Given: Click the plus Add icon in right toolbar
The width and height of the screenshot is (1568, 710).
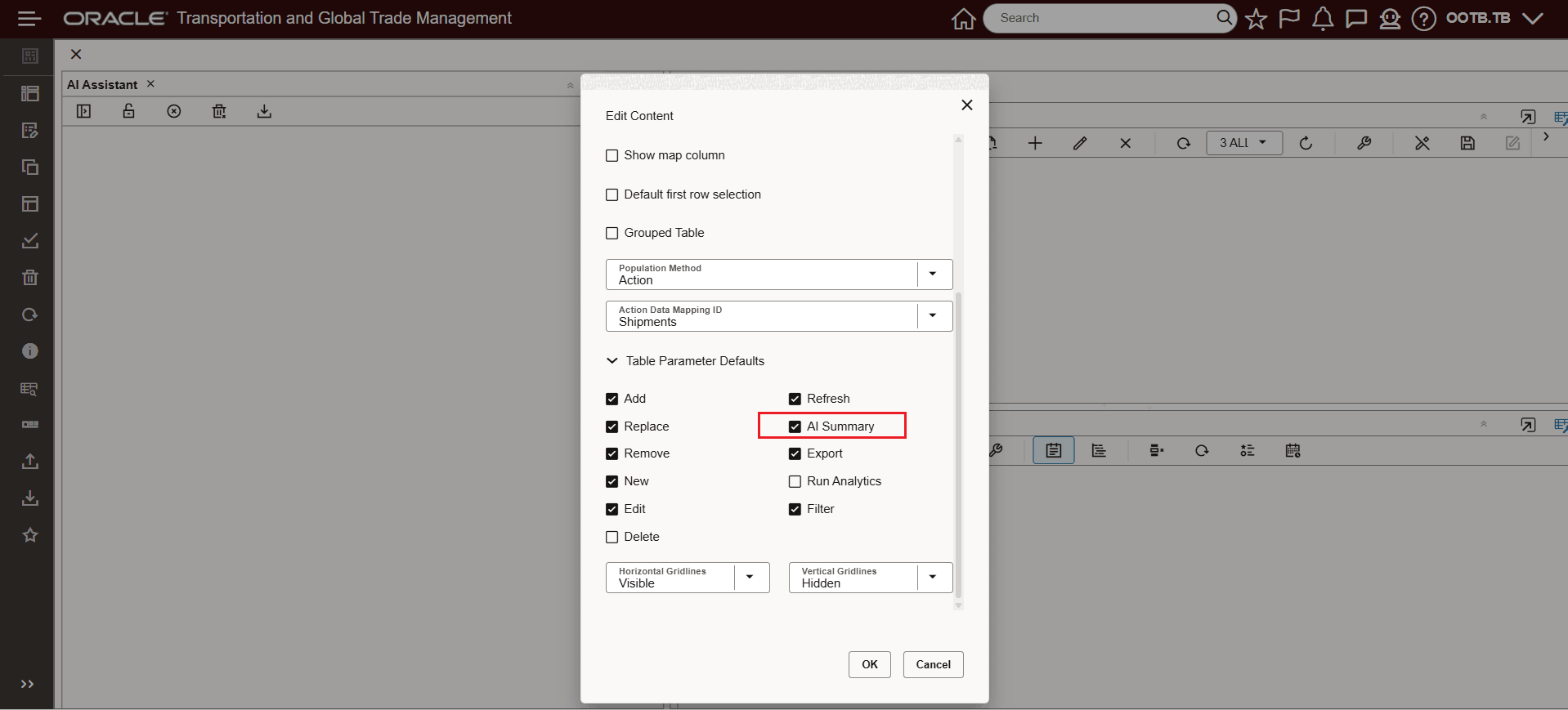Looking at the screenshot, I should pos(1035,143).
